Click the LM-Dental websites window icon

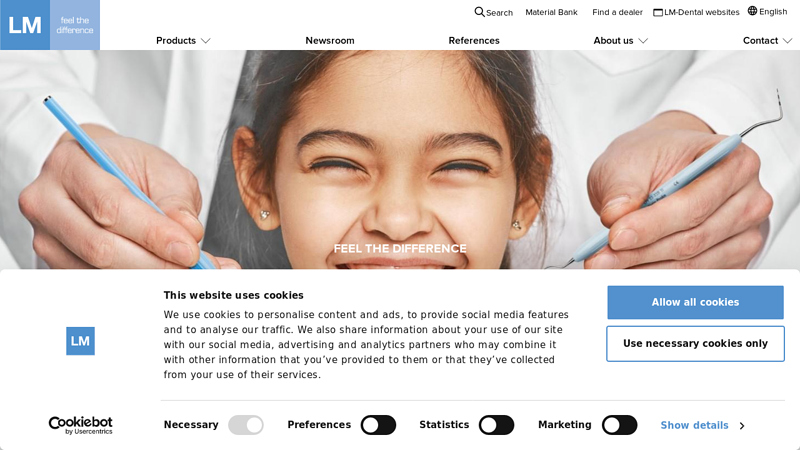[x=658, y=12]
